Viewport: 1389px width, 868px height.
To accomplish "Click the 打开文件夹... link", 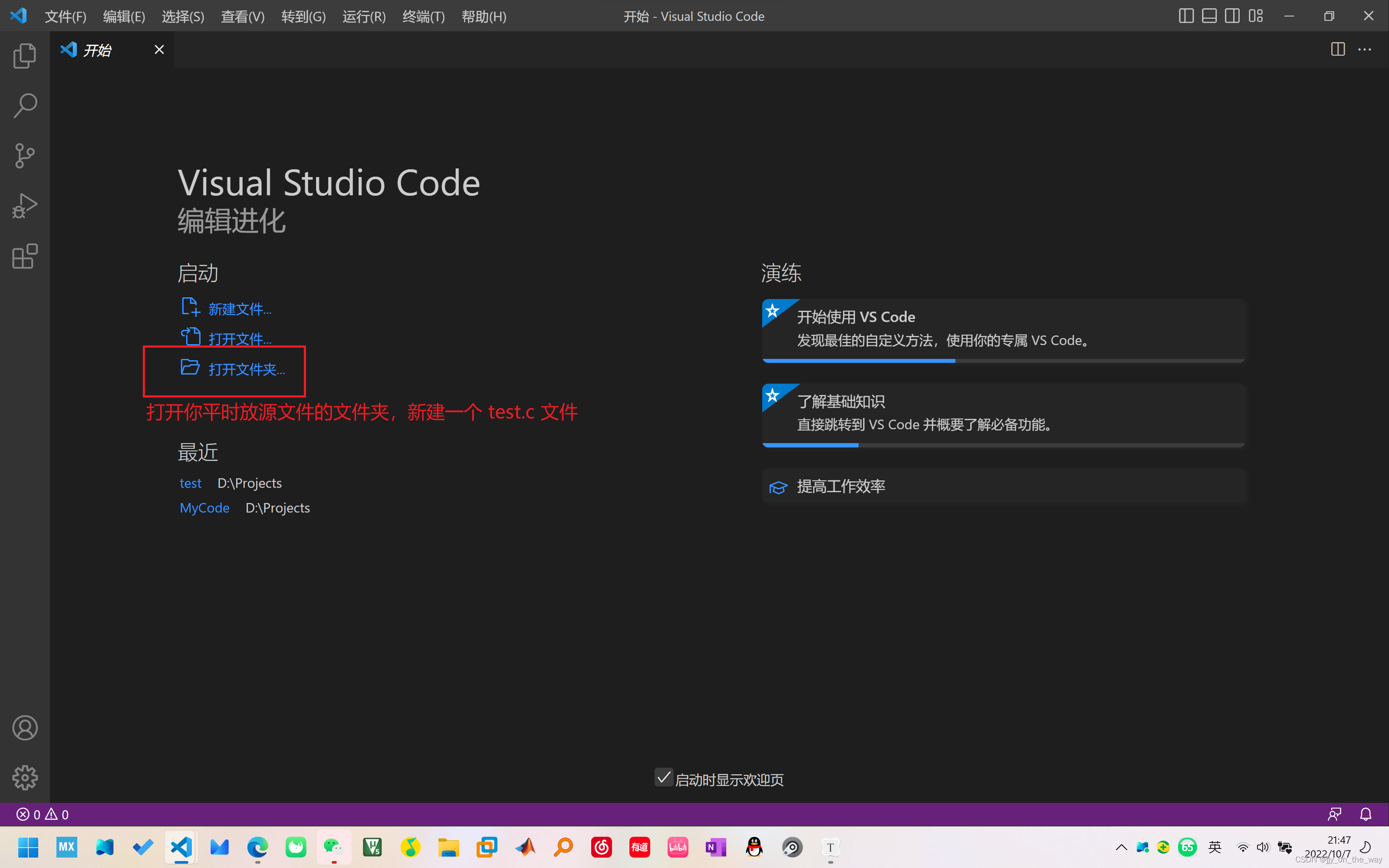I will pos(246,369).
